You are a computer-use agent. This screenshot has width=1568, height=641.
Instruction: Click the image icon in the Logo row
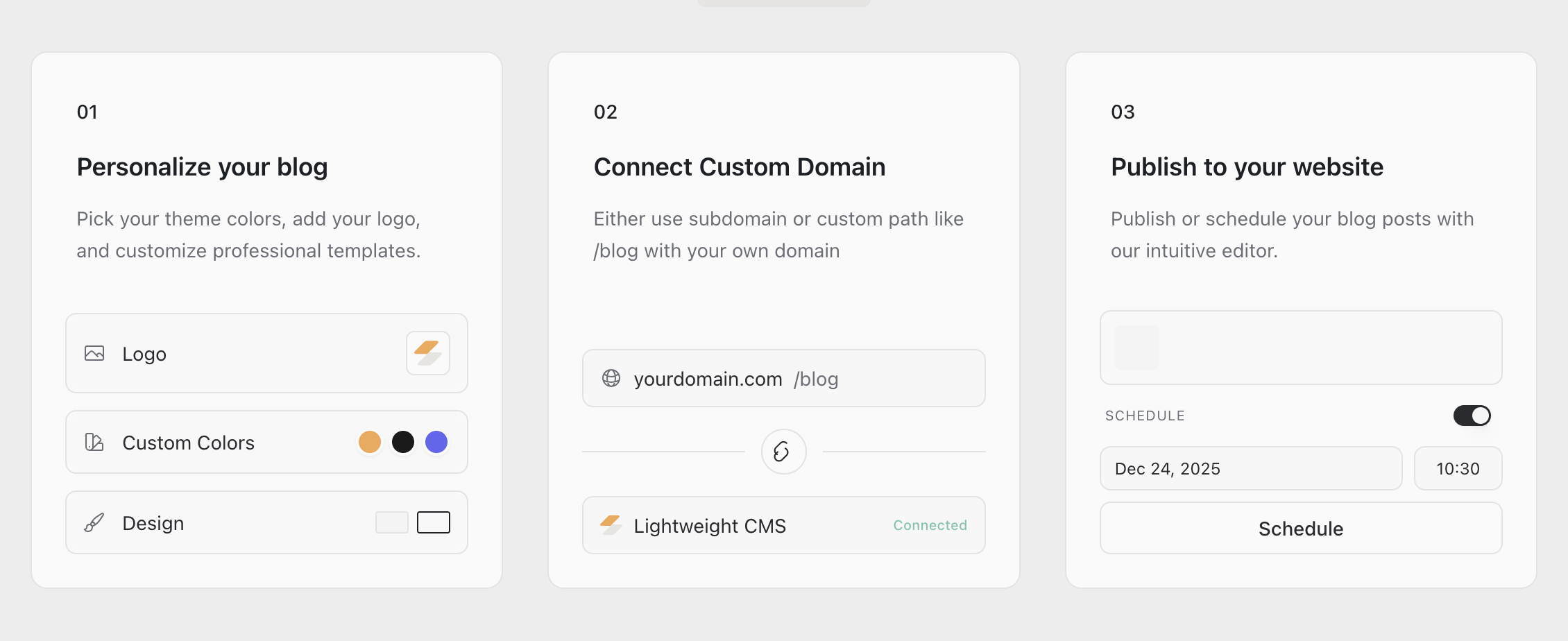[x=95, y=353]
